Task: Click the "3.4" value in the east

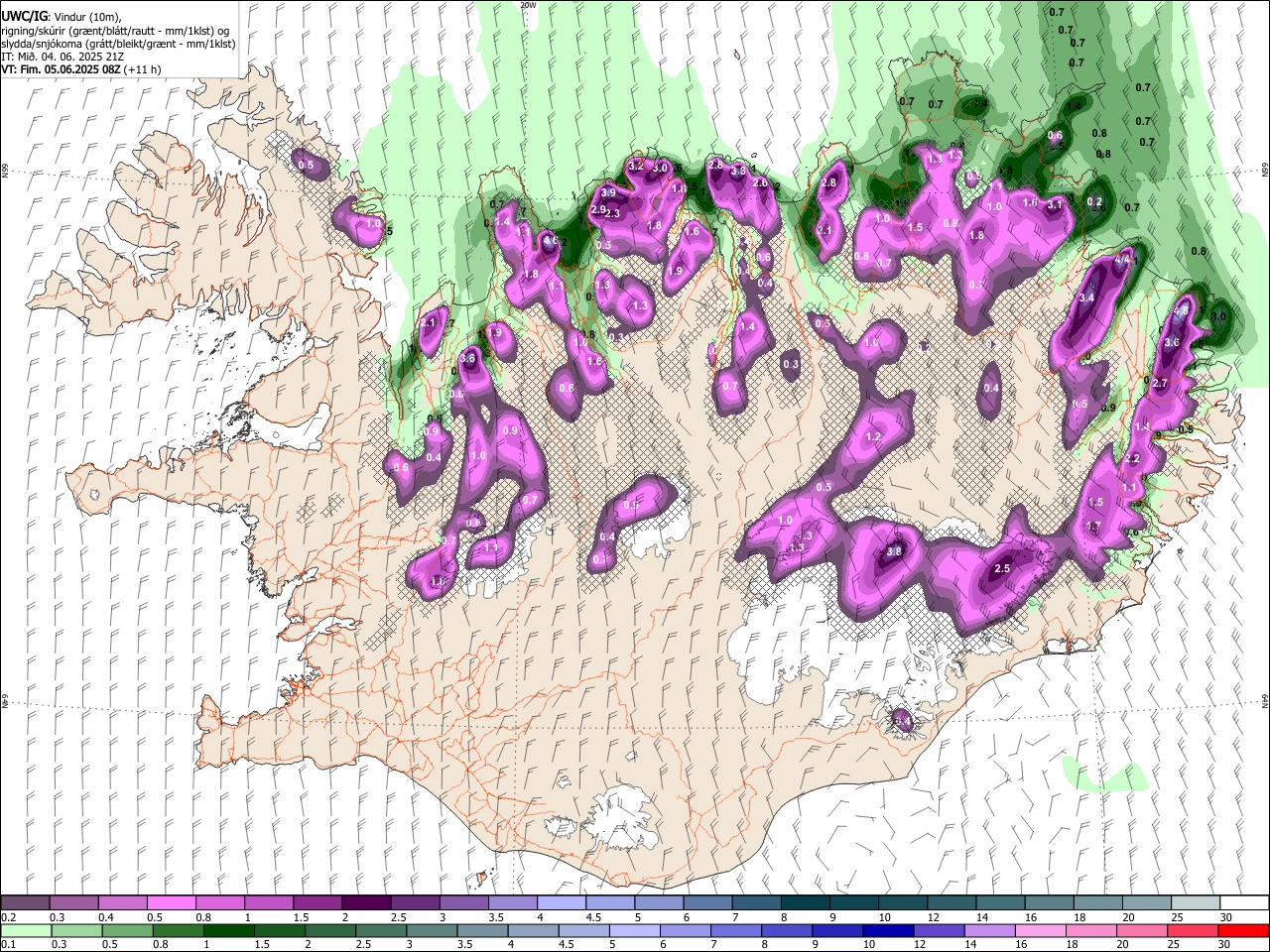Action: (x=1086, y=297)
